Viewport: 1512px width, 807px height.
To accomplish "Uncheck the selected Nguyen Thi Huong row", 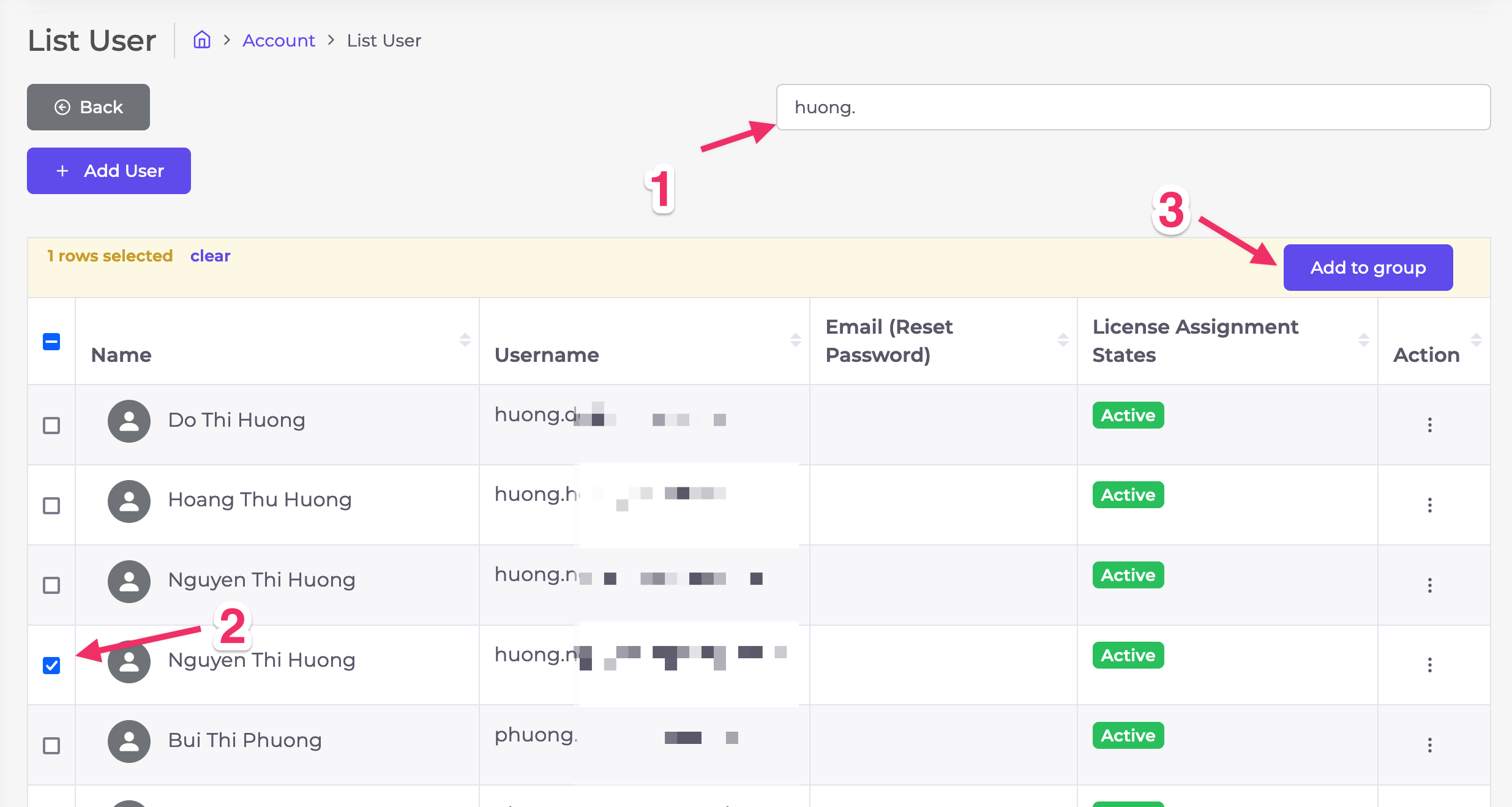I will pyautogui.click(x=51, y=666).
